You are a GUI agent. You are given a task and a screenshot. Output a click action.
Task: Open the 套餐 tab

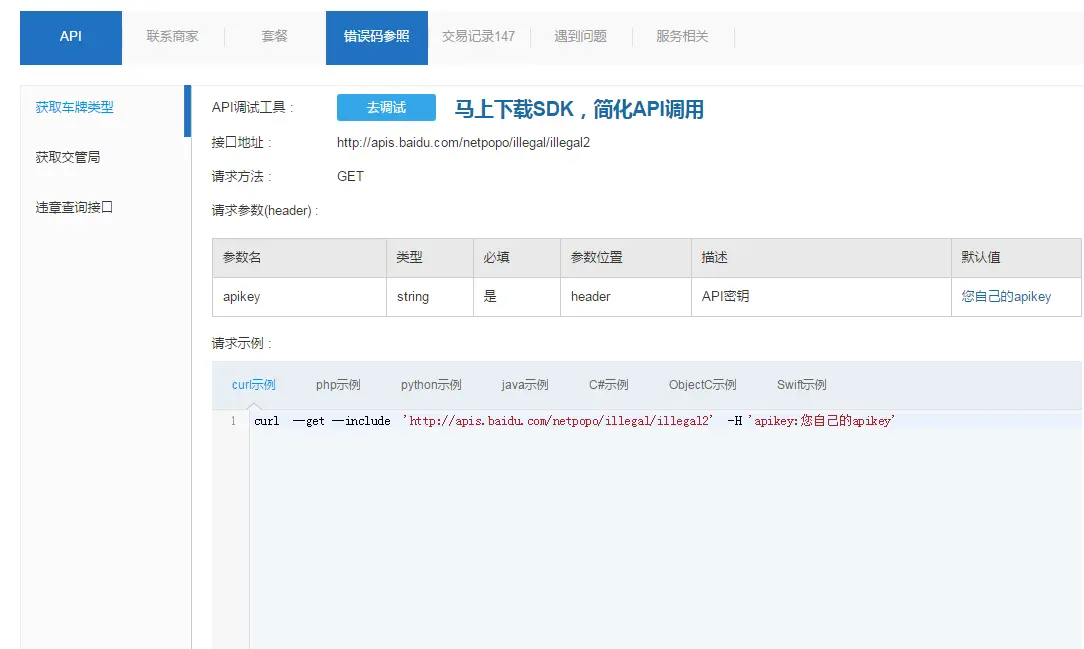point(274,37)
